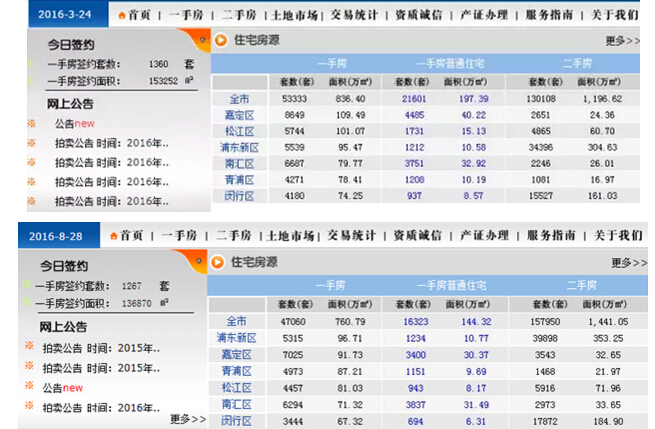655x429 pixels.
Task: Click 闵行区 district link in the bottom table
Action: pos(236,421)
